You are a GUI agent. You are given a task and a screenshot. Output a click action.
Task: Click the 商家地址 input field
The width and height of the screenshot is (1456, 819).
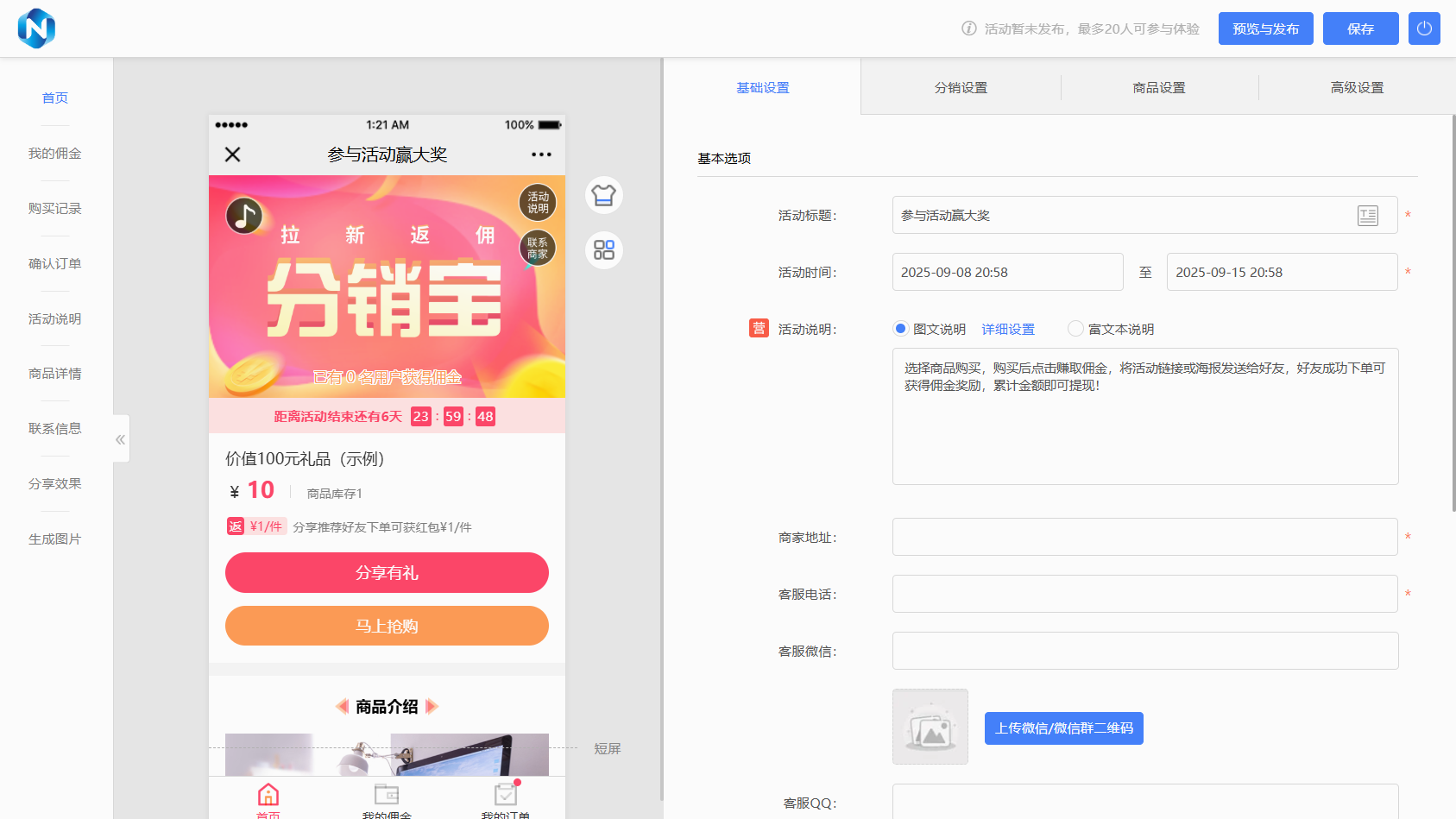pos(1144,537)
